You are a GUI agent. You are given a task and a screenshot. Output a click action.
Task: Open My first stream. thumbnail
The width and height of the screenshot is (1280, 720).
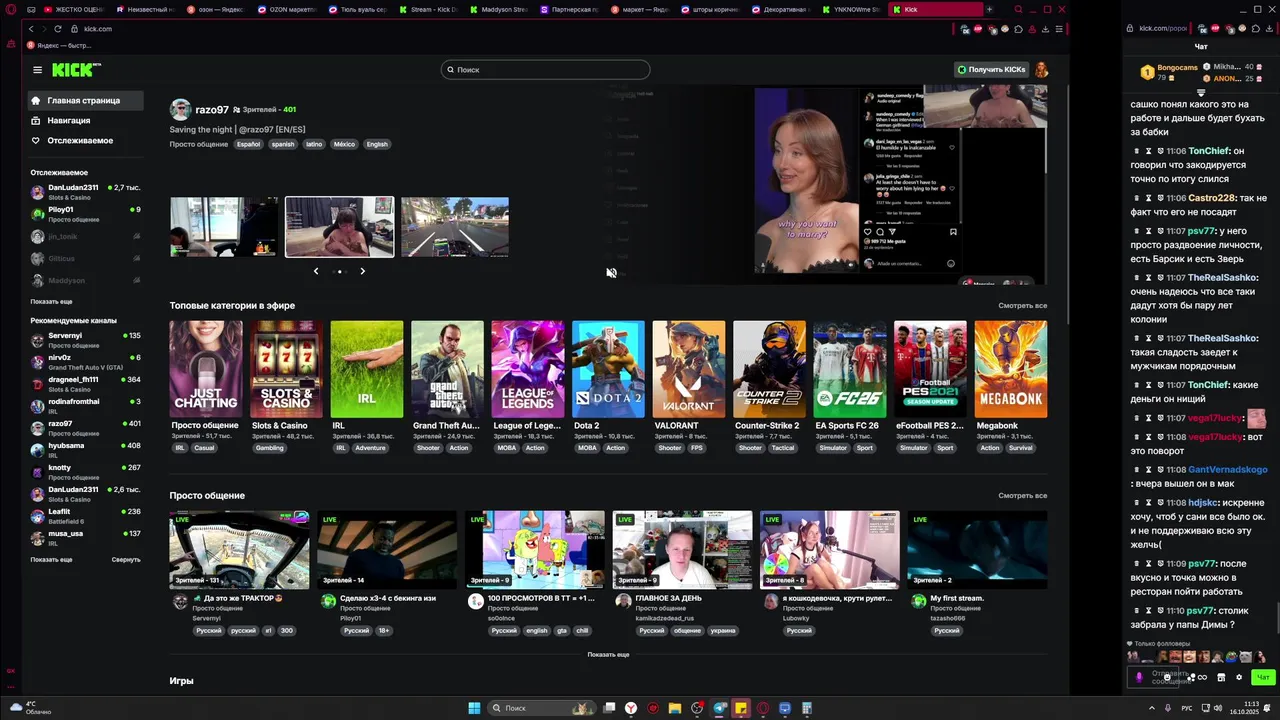click(977, 550)
